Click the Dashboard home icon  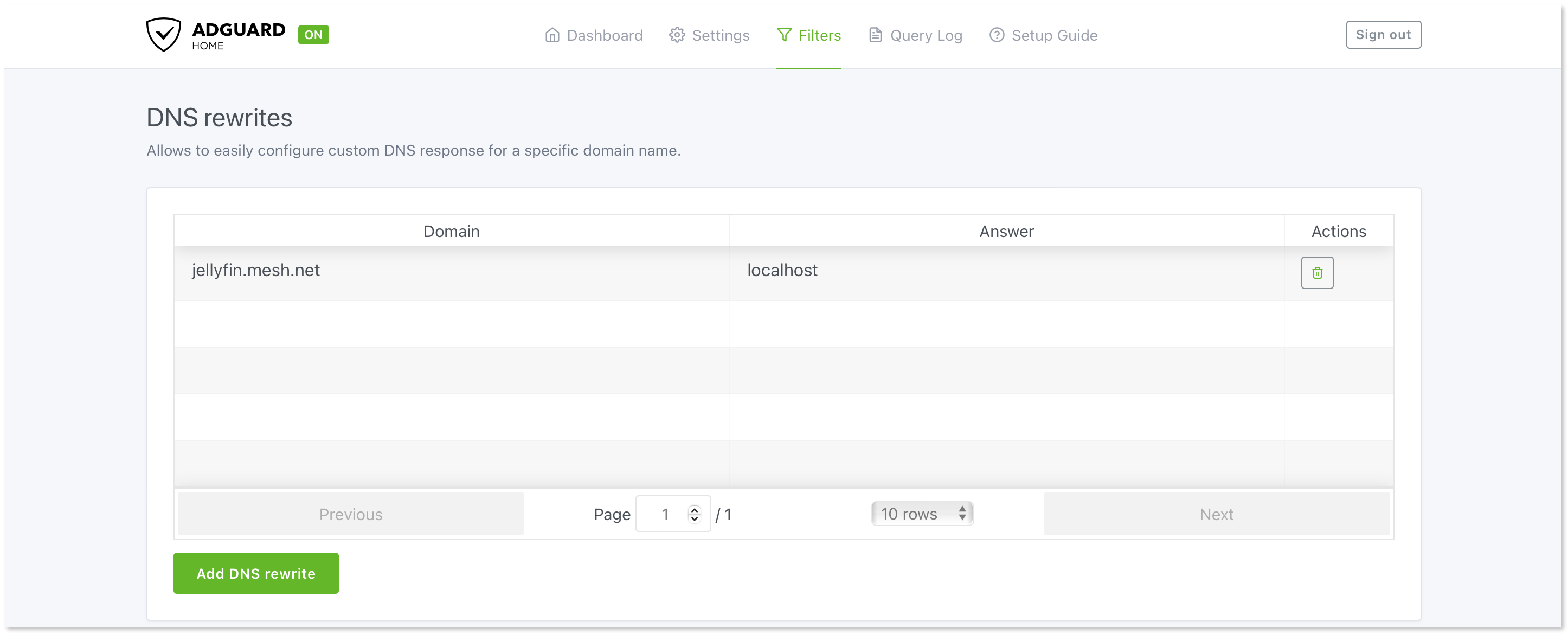552,35
